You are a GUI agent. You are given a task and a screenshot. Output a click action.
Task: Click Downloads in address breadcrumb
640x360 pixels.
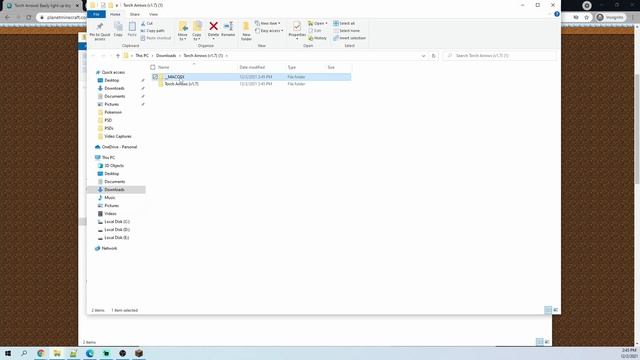click(x=166, y=56)
